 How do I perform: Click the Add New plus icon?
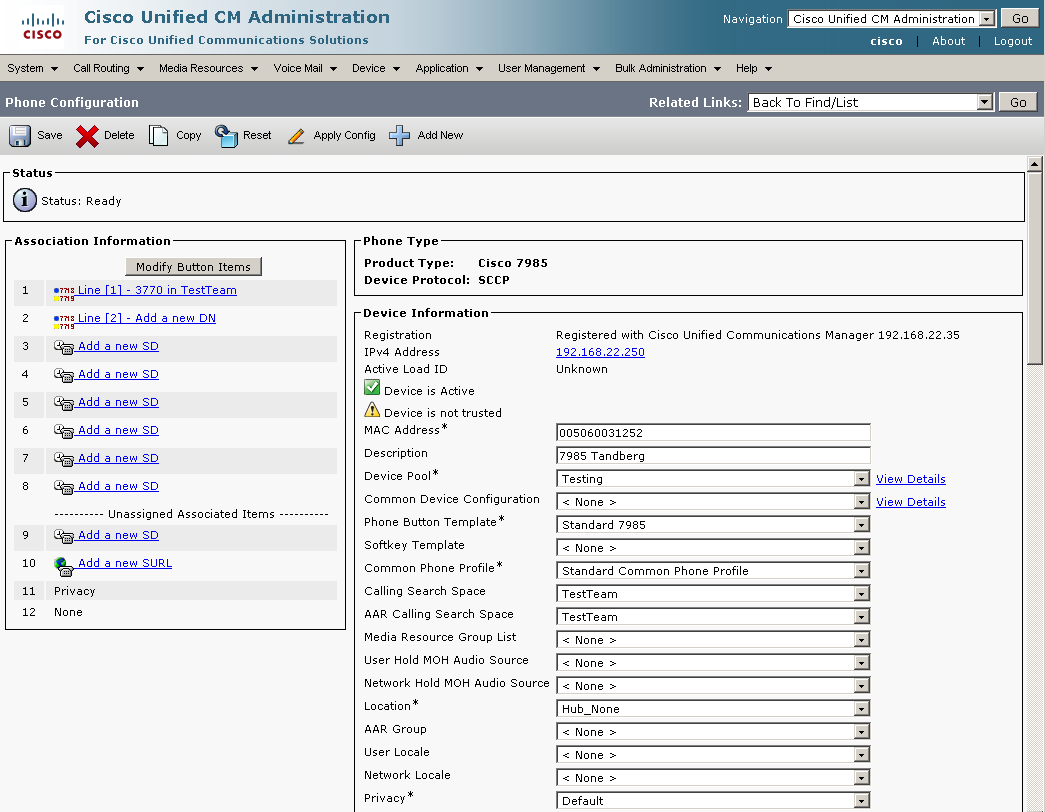[399, 135]
